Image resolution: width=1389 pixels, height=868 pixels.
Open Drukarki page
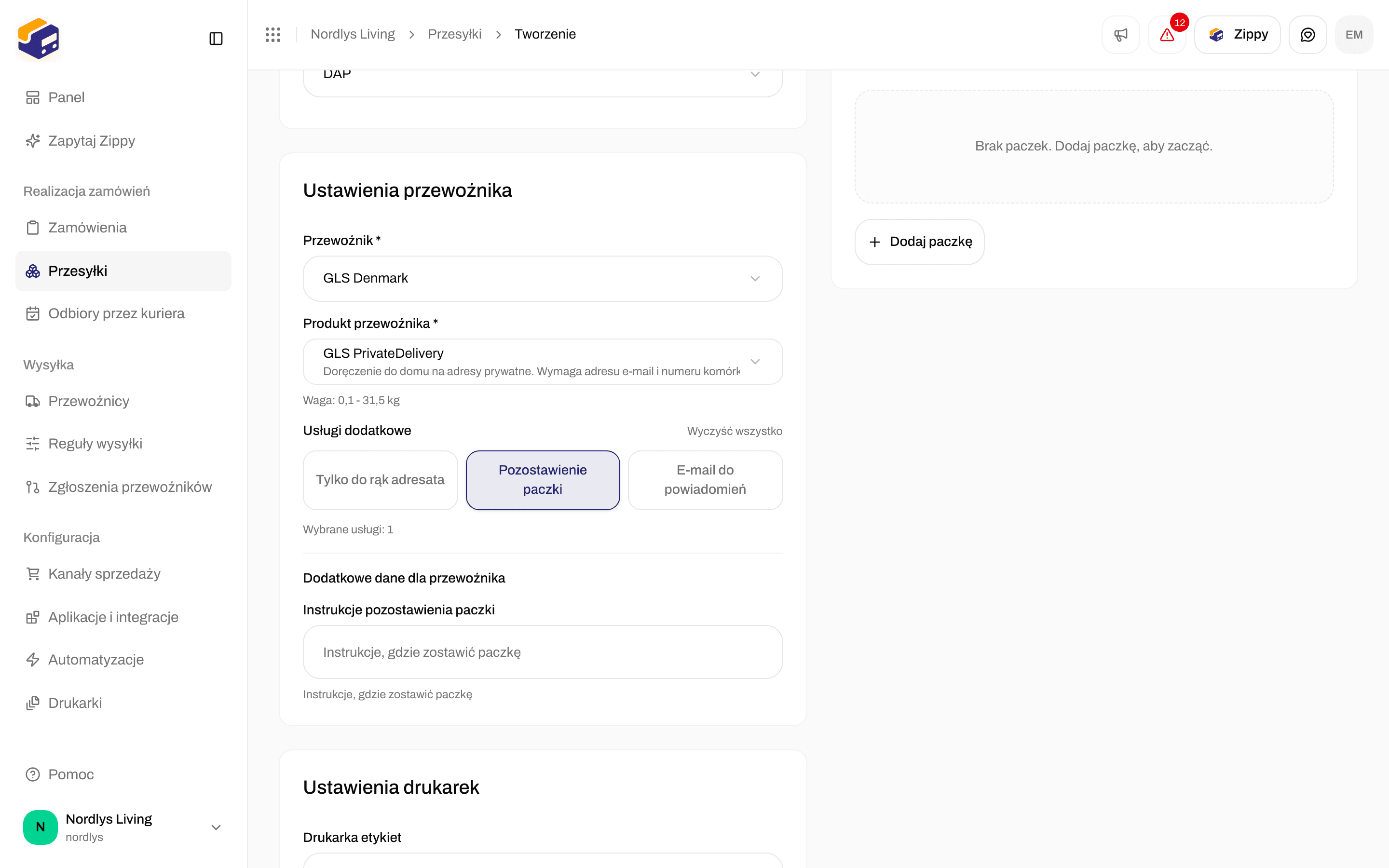pos(123,703)
